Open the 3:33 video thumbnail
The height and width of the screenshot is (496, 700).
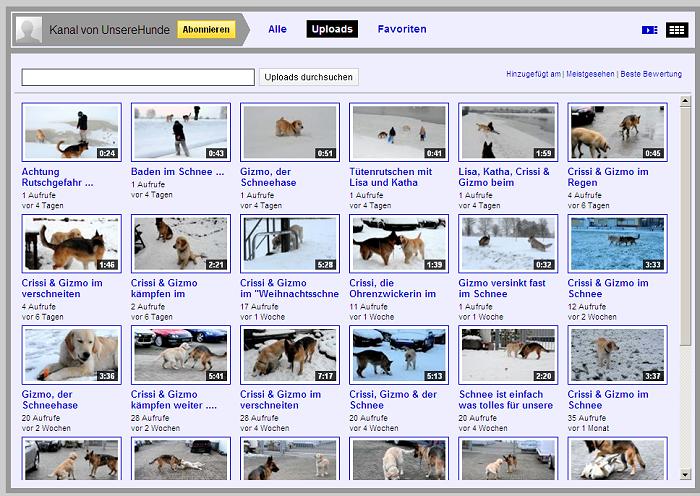tap(617, 243)
